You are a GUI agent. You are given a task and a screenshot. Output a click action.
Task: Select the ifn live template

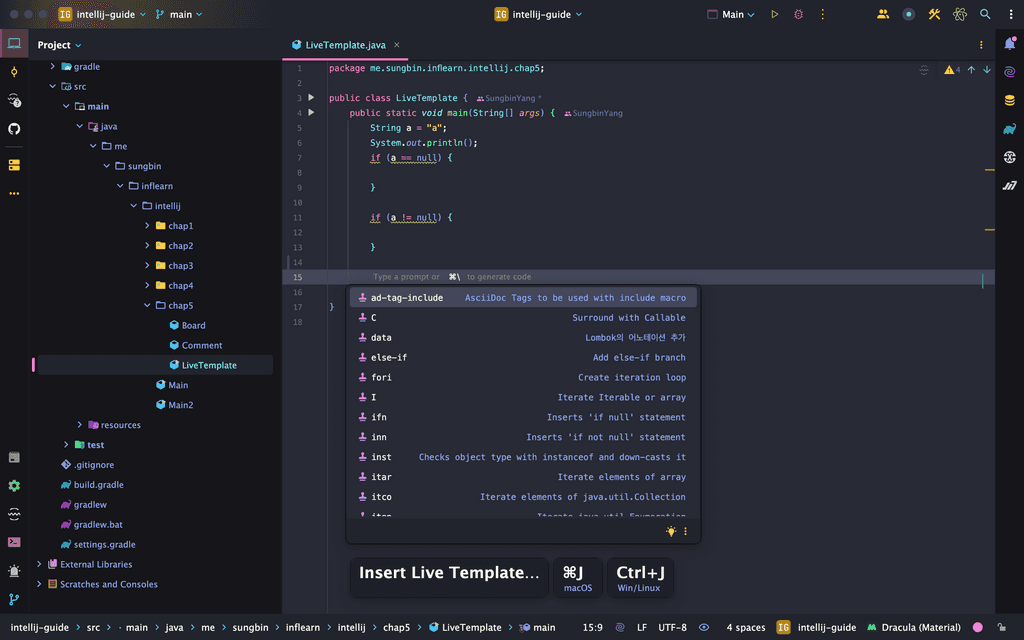tap(522, 417)
